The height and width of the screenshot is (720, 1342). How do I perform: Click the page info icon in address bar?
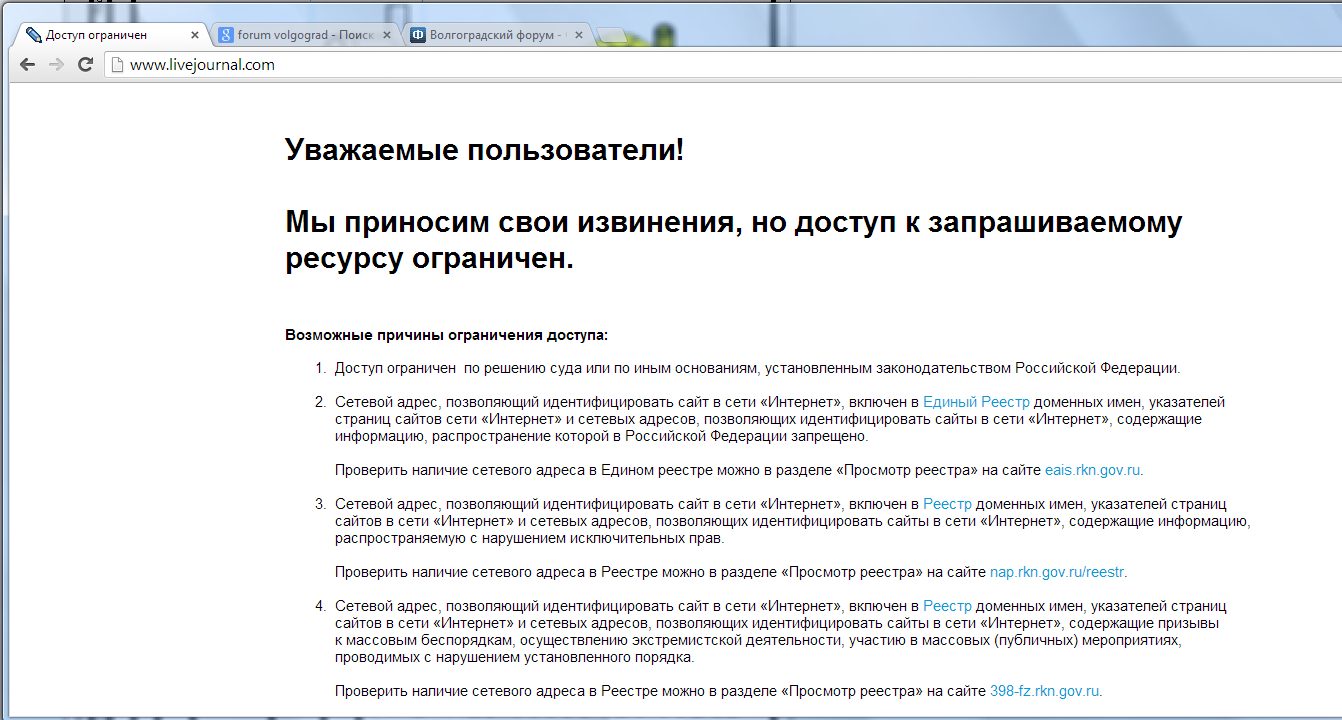coord(117,65)
